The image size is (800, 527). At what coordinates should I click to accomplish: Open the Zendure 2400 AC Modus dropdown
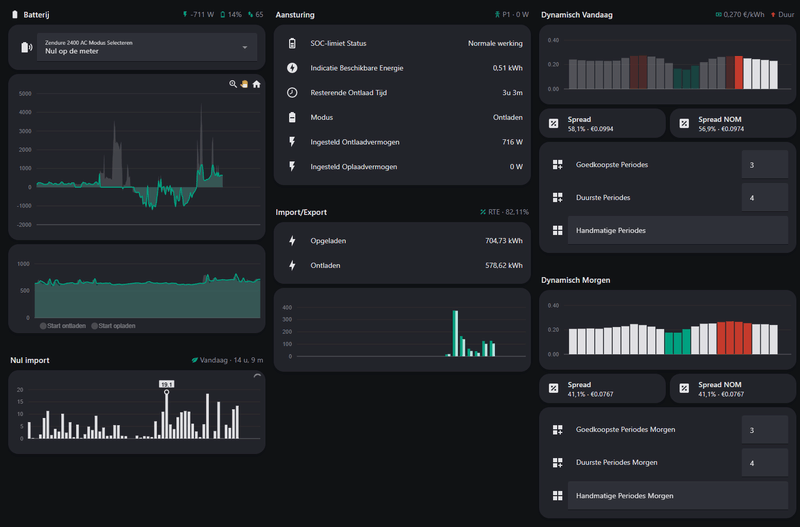coord(146,47)
